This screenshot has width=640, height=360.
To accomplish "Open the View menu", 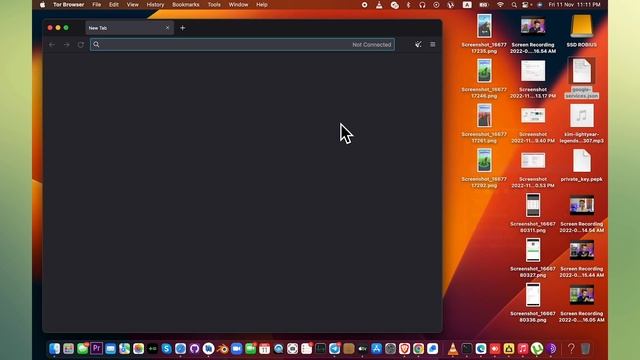I will click(132, 4).
